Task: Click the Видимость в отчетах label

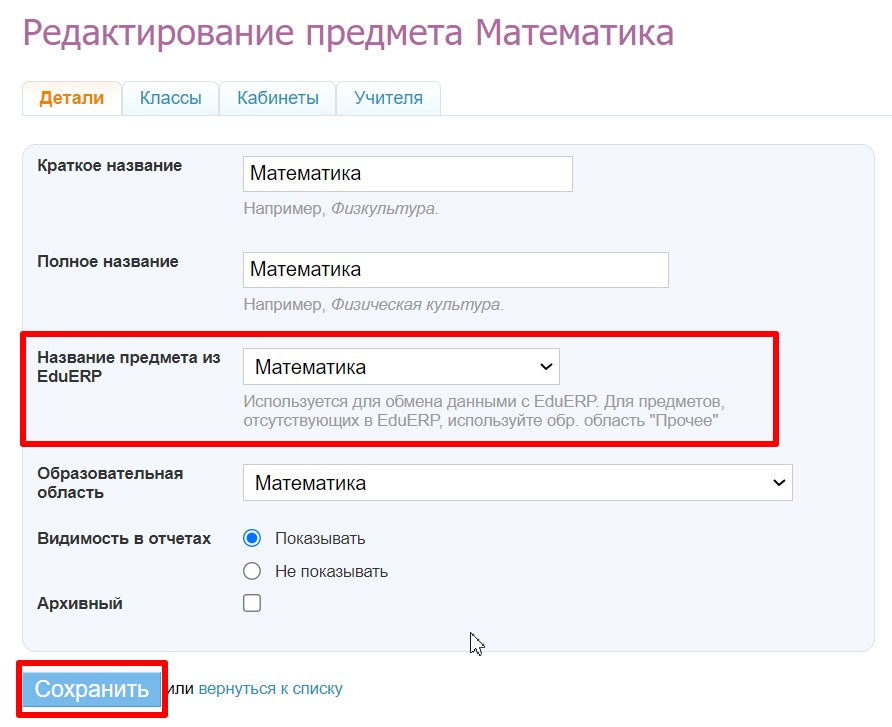Action: tap(124, 539)
